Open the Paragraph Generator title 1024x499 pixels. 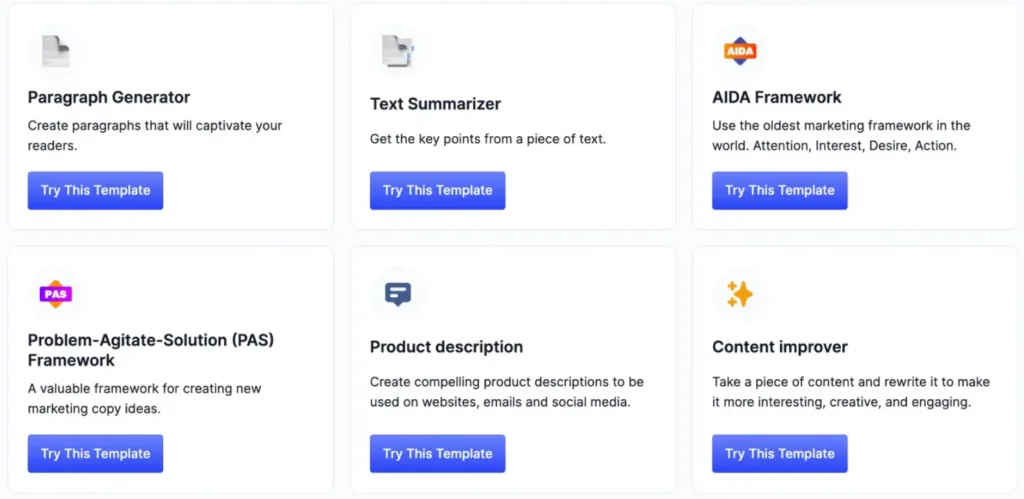[x=109, y=98]
